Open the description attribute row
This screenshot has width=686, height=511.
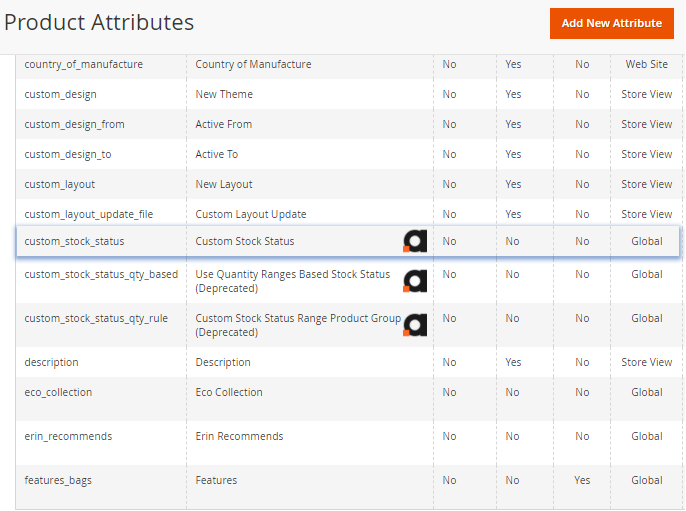coord(51,362)
